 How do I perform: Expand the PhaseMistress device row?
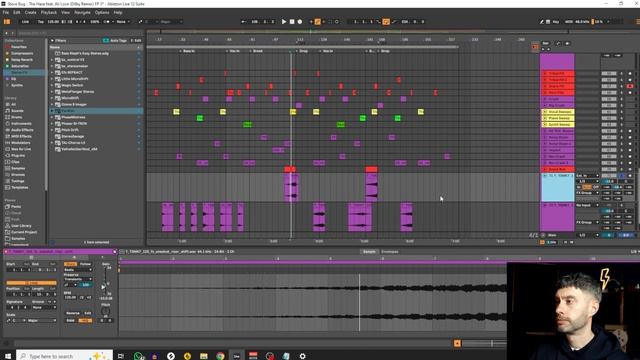tap(52, 117)
